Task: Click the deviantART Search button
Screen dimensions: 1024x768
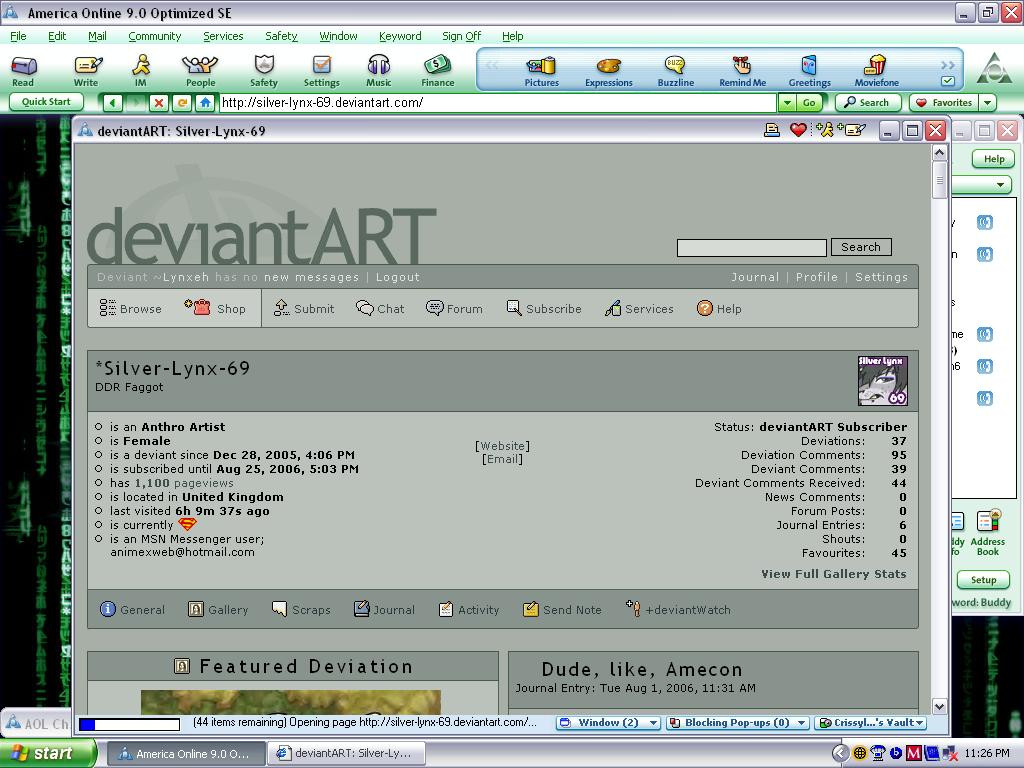Action: 861,247
